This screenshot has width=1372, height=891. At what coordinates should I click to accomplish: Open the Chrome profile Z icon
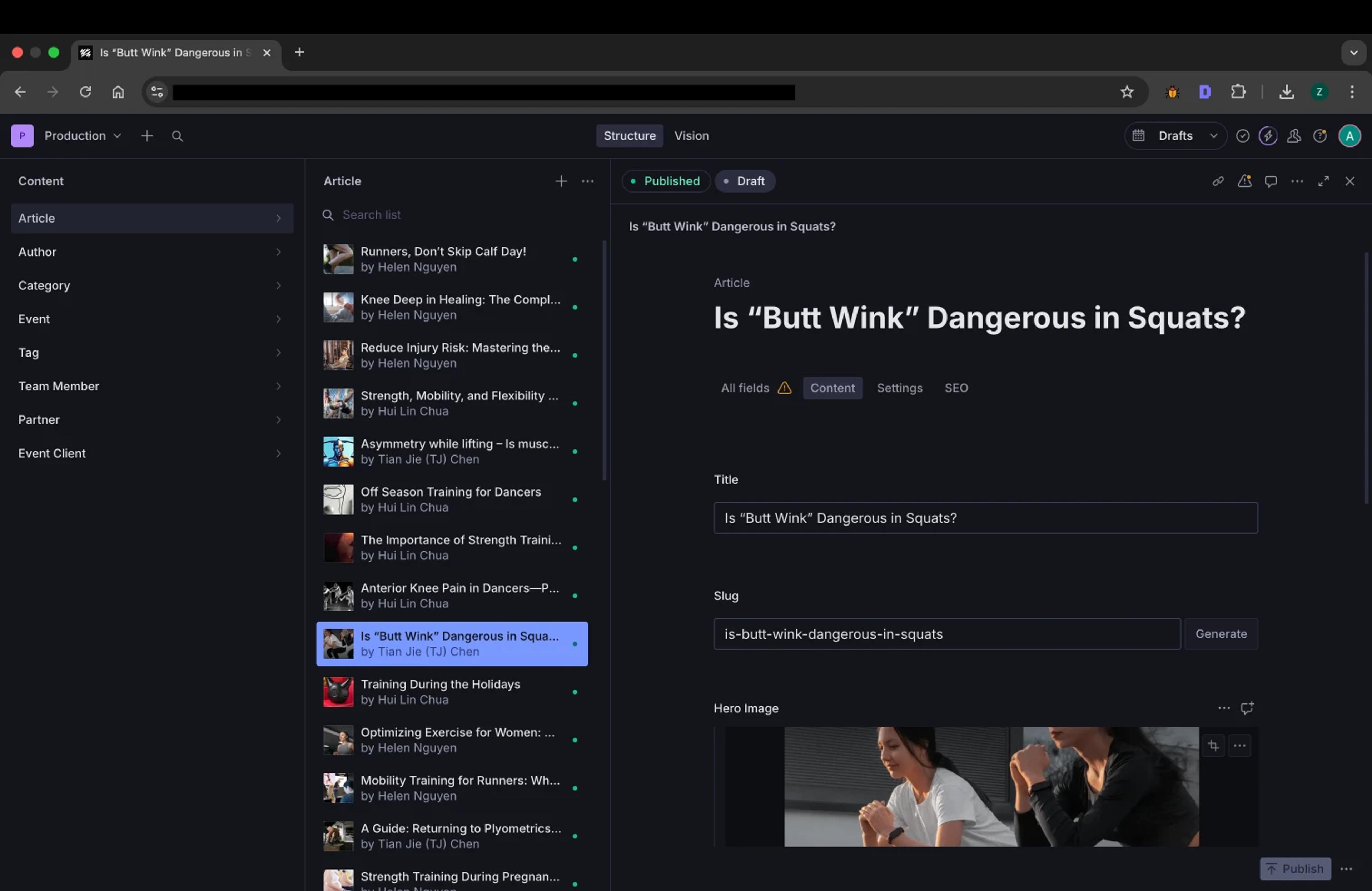tap(1319, 92)
